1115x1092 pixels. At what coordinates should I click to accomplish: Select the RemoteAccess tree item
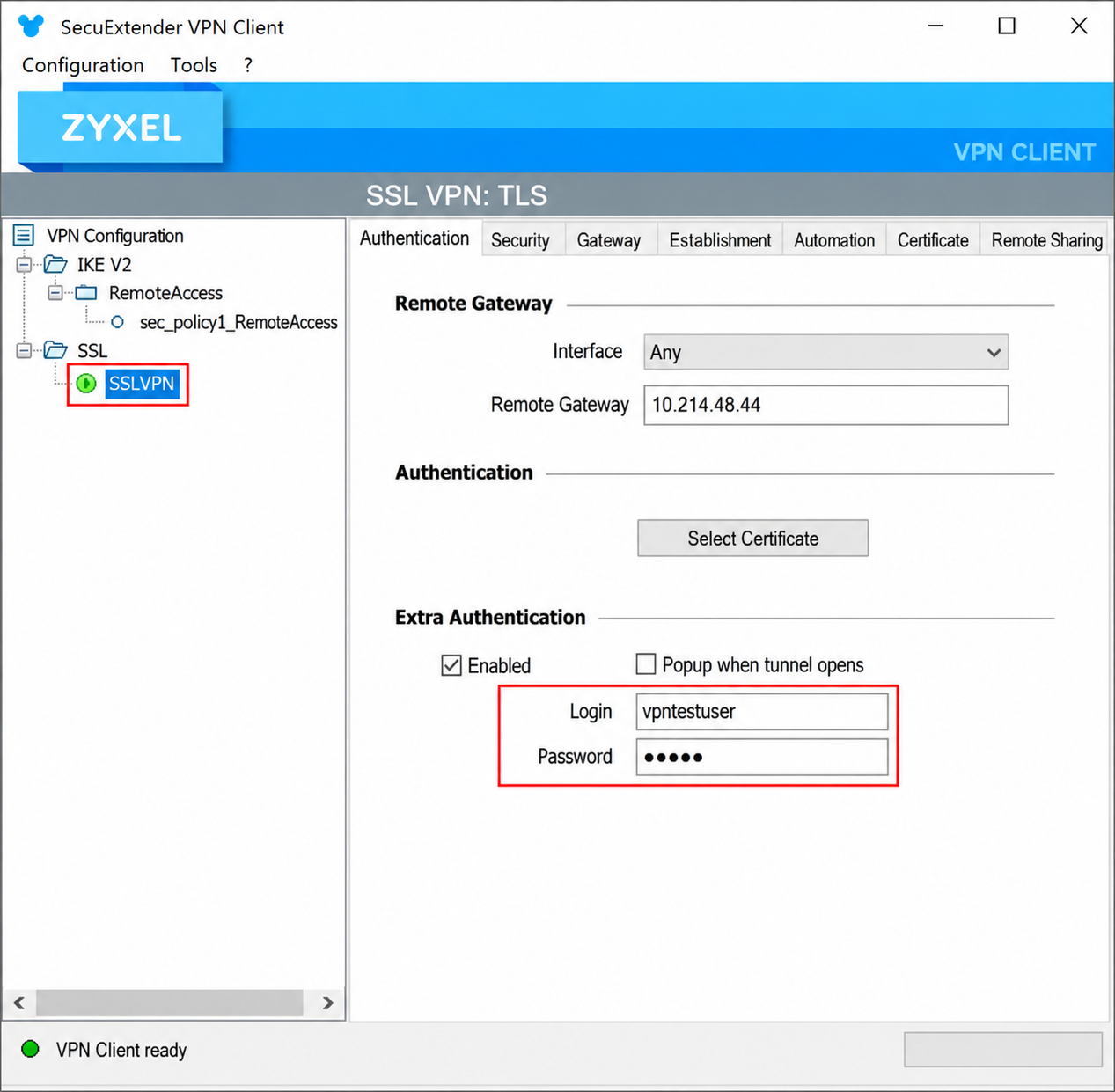pyautogui.click(x=165, y=293)
